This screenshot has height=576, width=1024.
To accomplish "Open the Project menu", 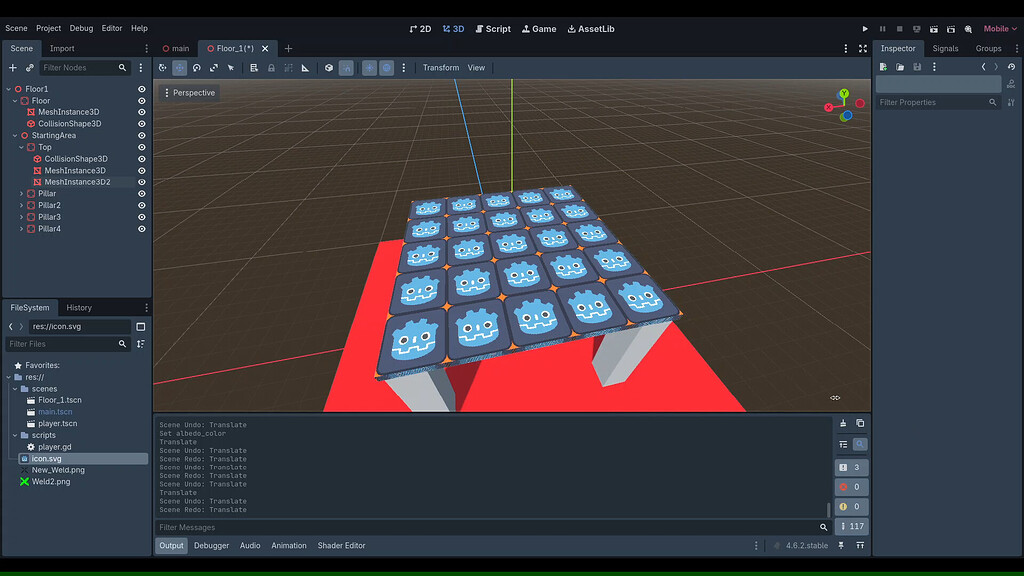I will (x=48, y=29).
